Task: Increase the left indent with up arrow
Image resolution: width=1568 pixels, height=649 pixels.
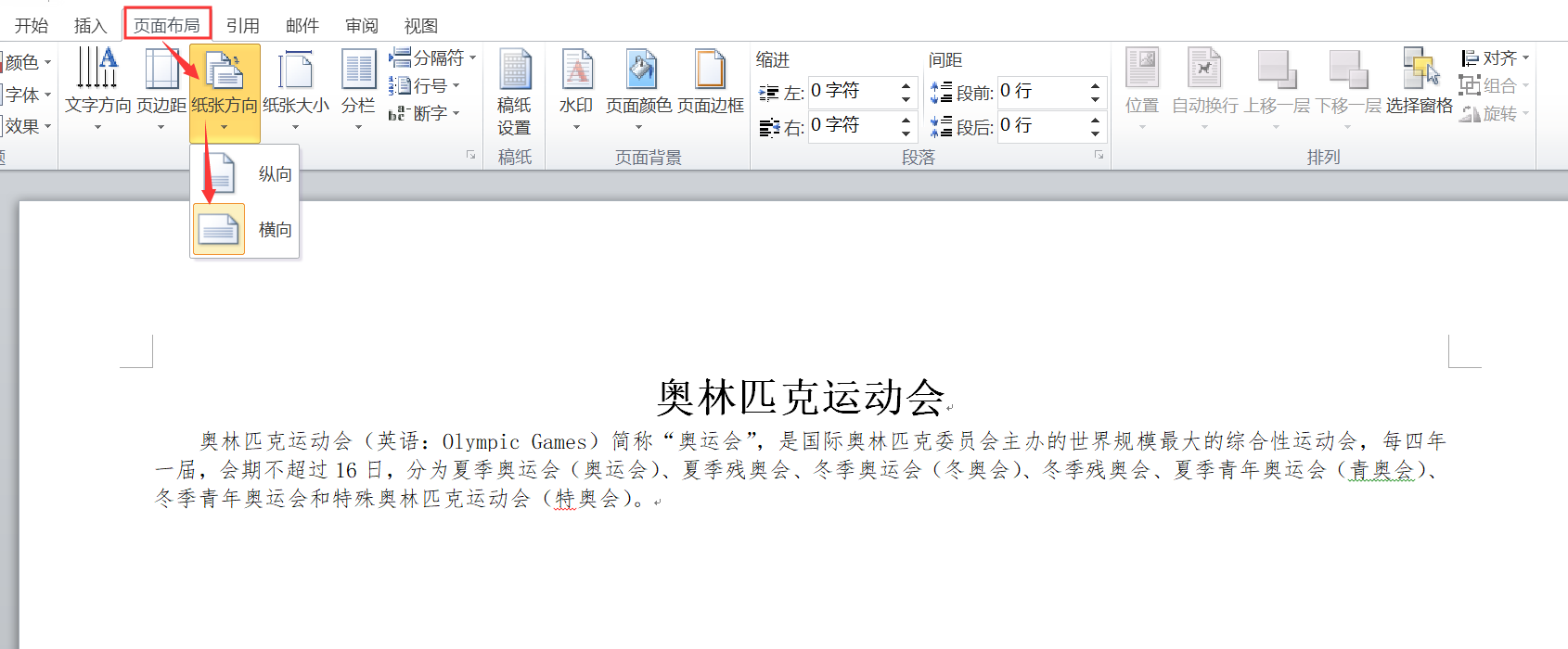Action: (906, 84)
